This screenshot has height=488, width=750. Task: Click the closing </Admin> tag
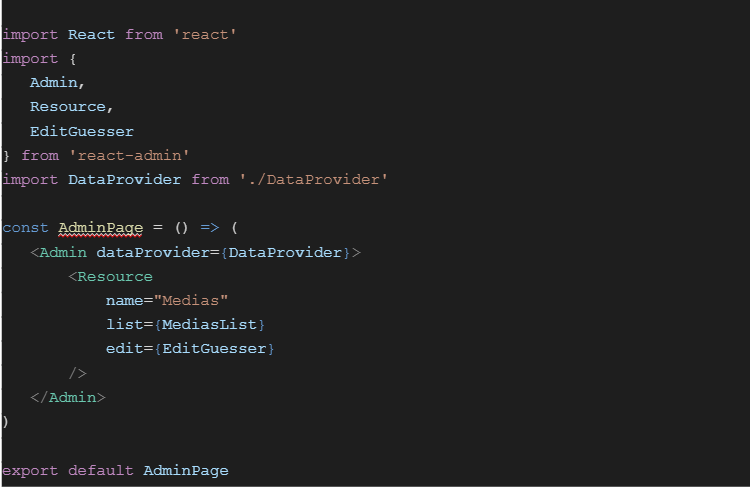click(x=67, y=397)
